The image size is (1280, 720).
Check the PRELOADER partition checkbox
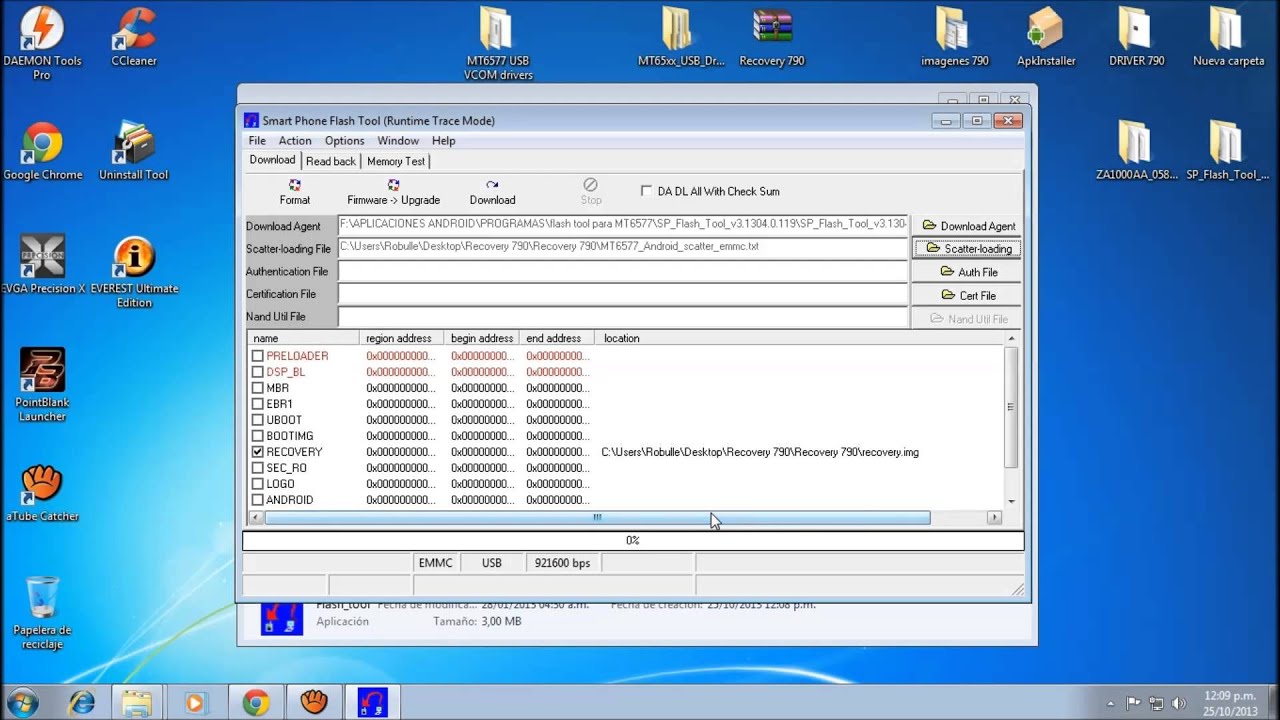tap(258, 356)
